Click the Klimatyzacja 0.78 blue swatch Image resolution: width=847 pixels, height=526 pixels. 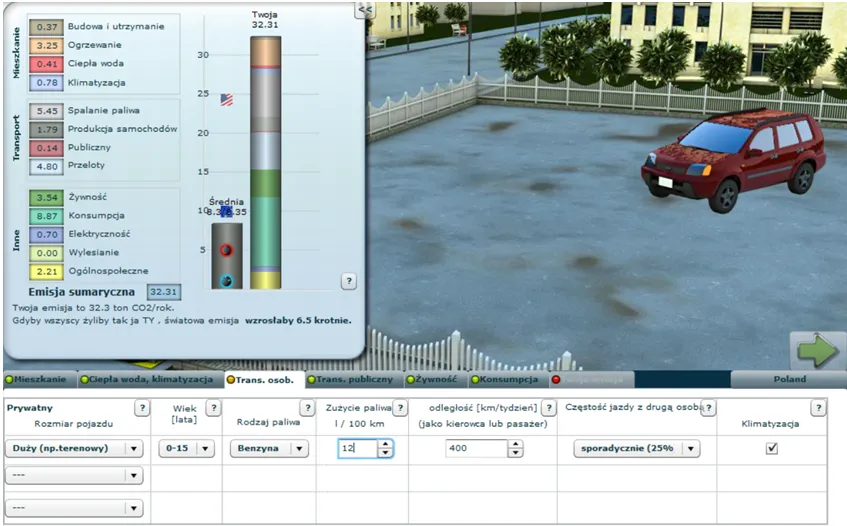point(46,83)
